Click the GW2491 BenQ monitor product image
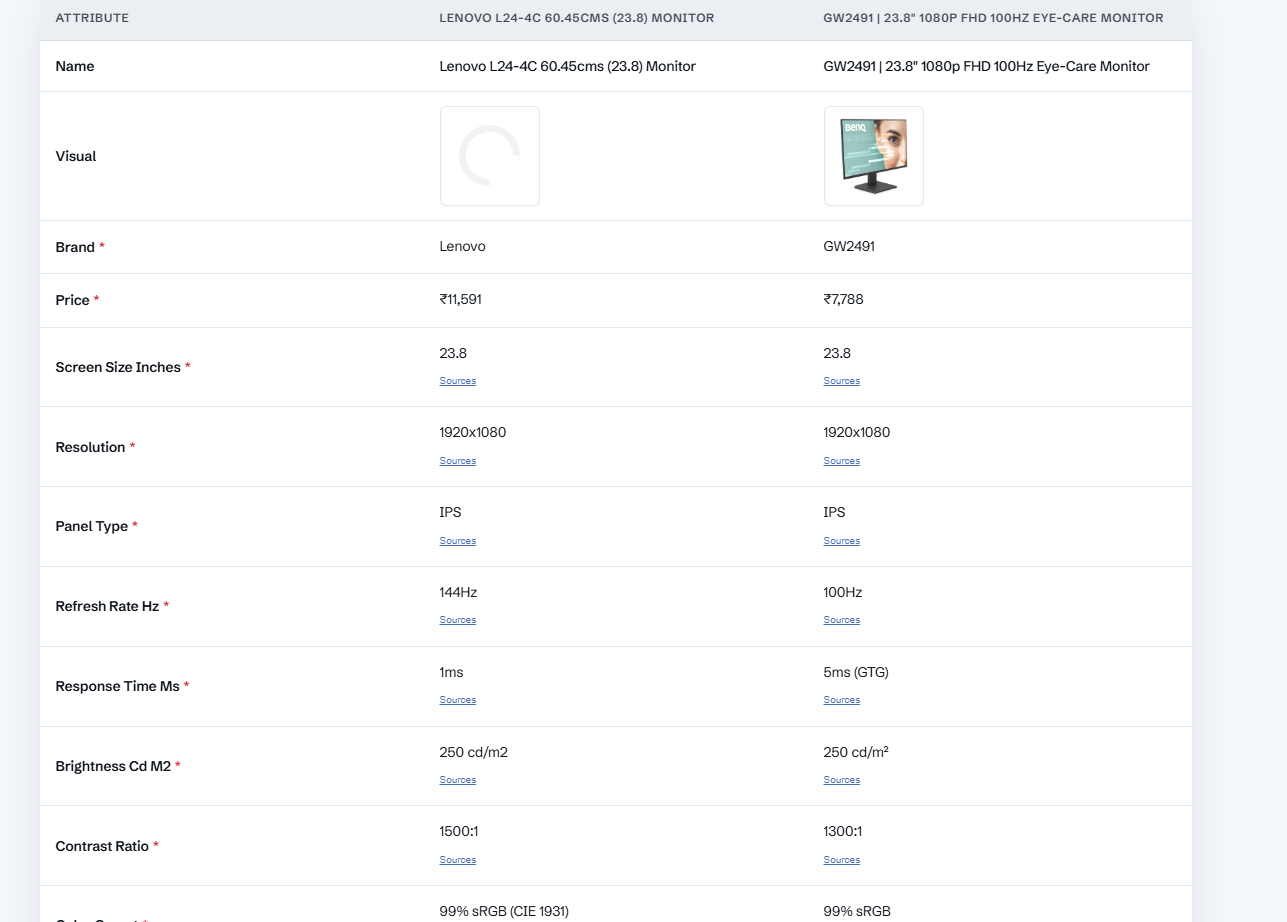1287x922 pixels. point(873,155)
